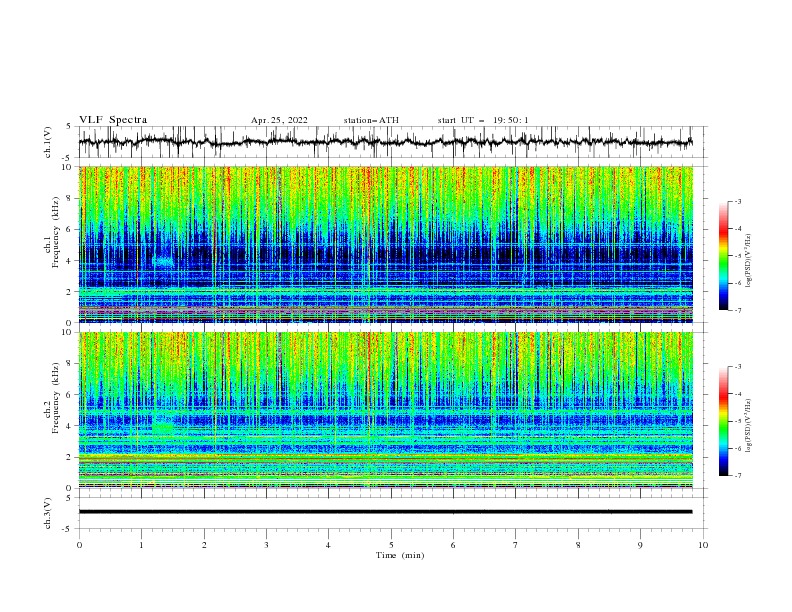Screen dimensions: 792x612
Task: Click the "5" tick on the time axis
Action: (391, 545)
